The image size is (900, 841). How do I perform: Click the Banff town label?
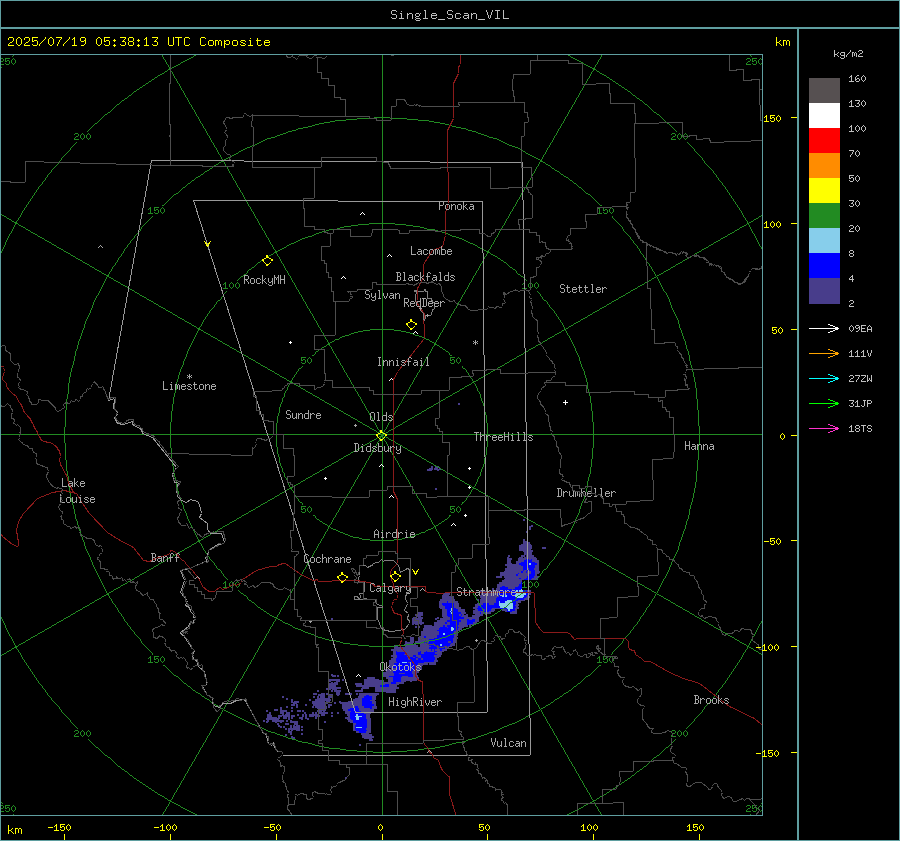pos(165,557)
